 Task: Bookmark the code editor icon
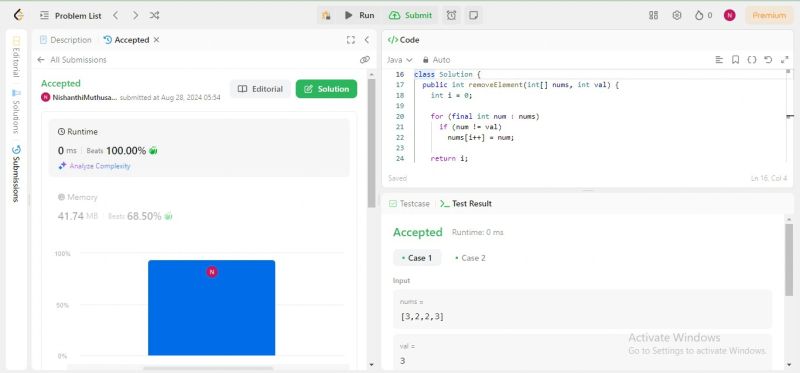coord(735,60)
